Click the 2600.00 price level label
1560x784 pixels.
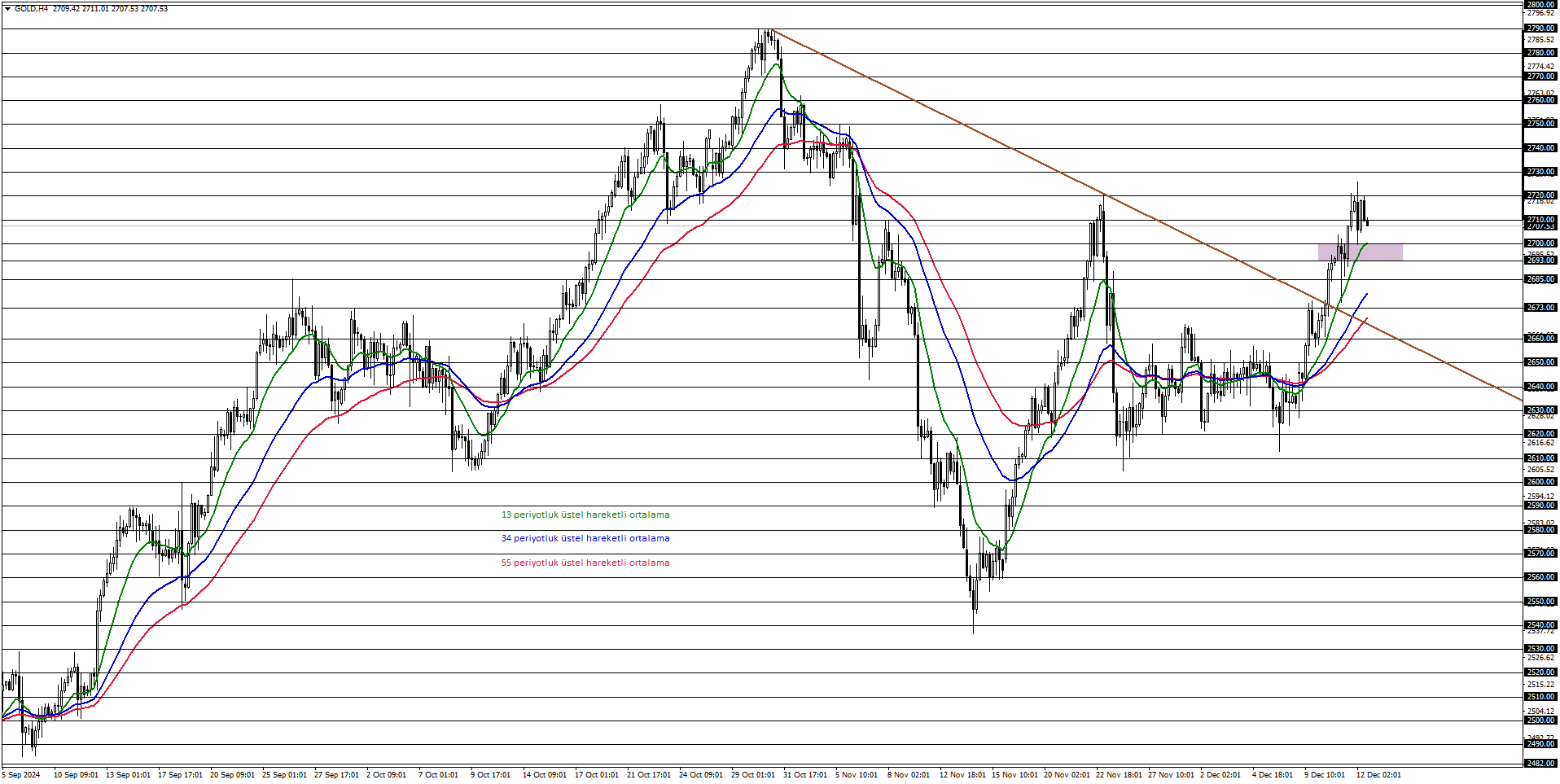[x=1540, y=482]
